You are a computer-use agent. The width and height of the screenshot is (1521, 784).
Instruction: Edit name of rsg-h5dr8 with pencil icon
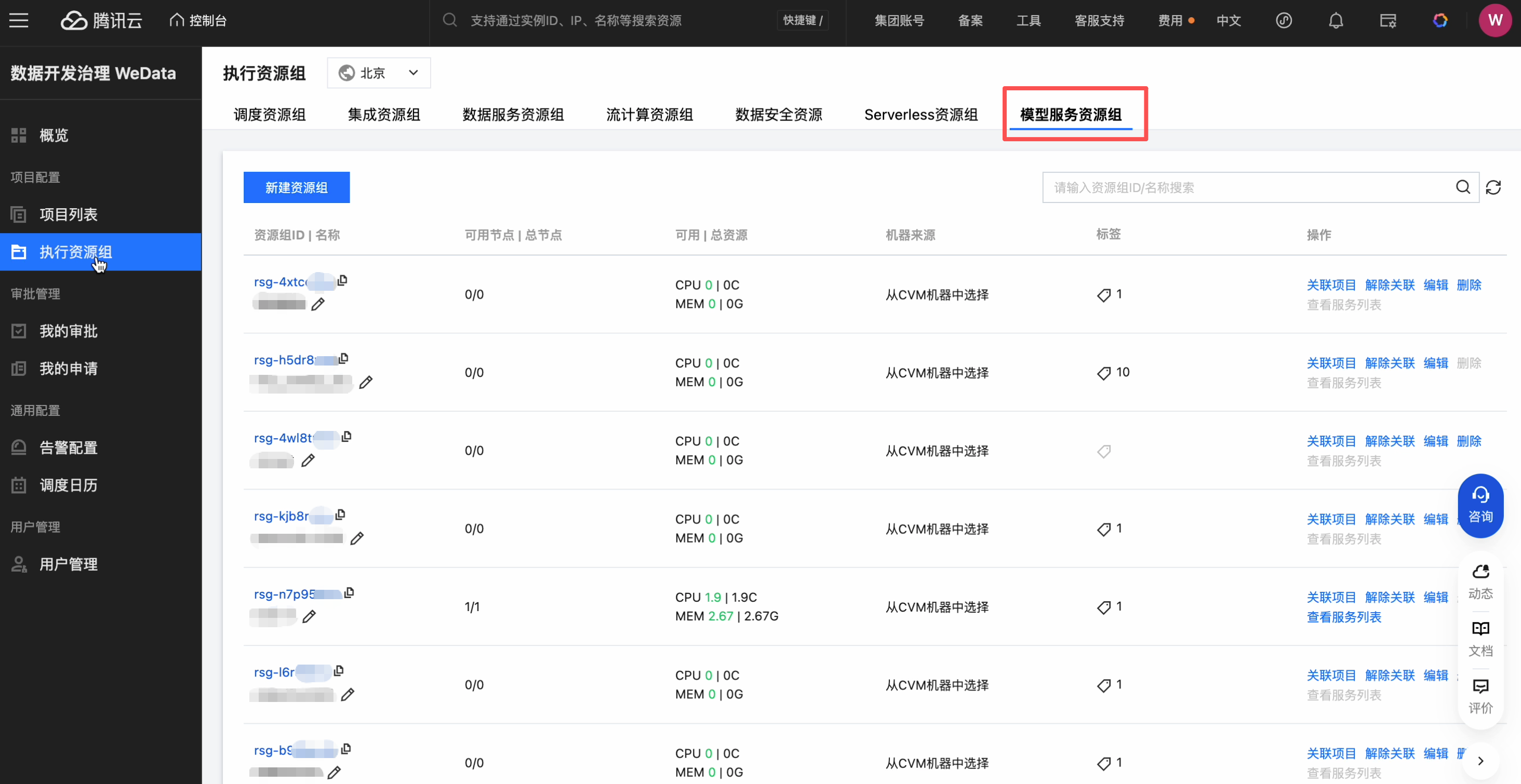click(x=366, y=383)
